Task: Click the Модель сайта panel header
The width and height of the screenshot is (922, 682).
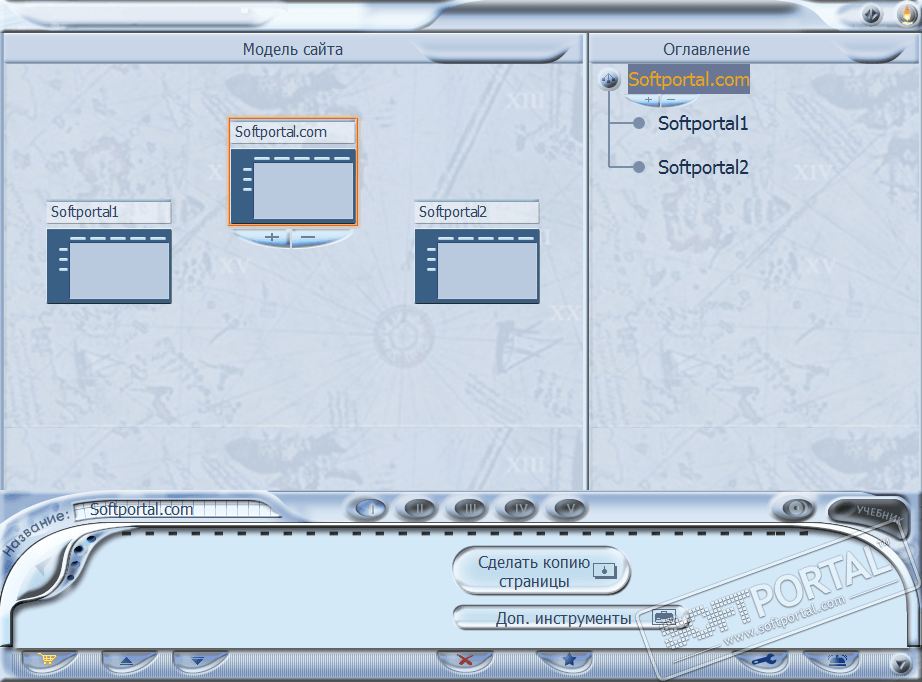Action: coord(293,49)
